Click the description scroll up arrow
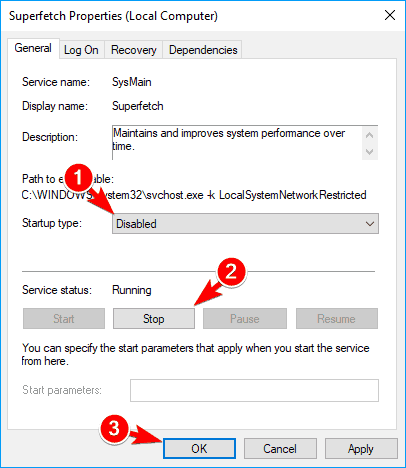Screen dimensions: 406x468 click(369, 135)
